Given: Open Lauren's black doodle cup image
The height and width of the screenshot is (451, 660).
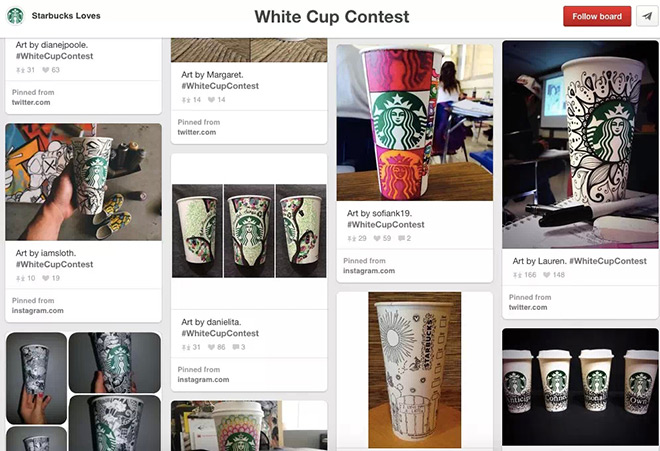Looking at the screenshot, I should (x=580, y=144).
